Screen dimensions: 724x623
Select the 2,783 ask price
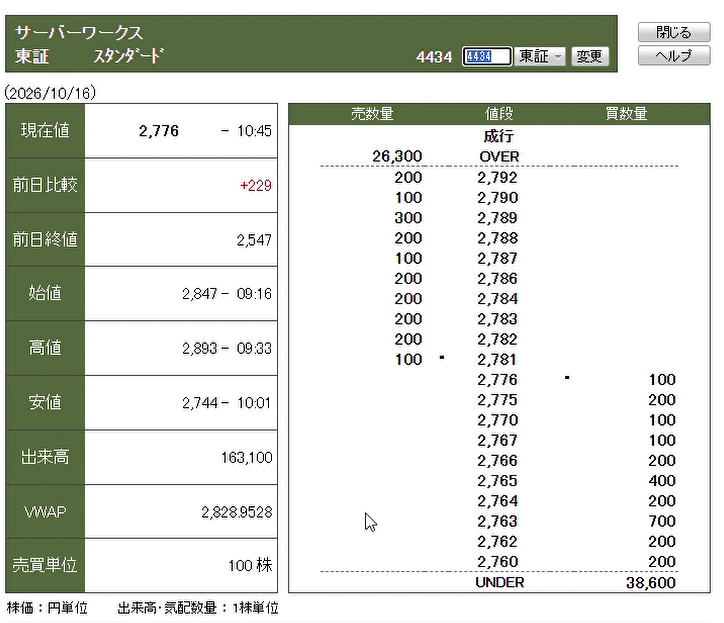[497, 319]
